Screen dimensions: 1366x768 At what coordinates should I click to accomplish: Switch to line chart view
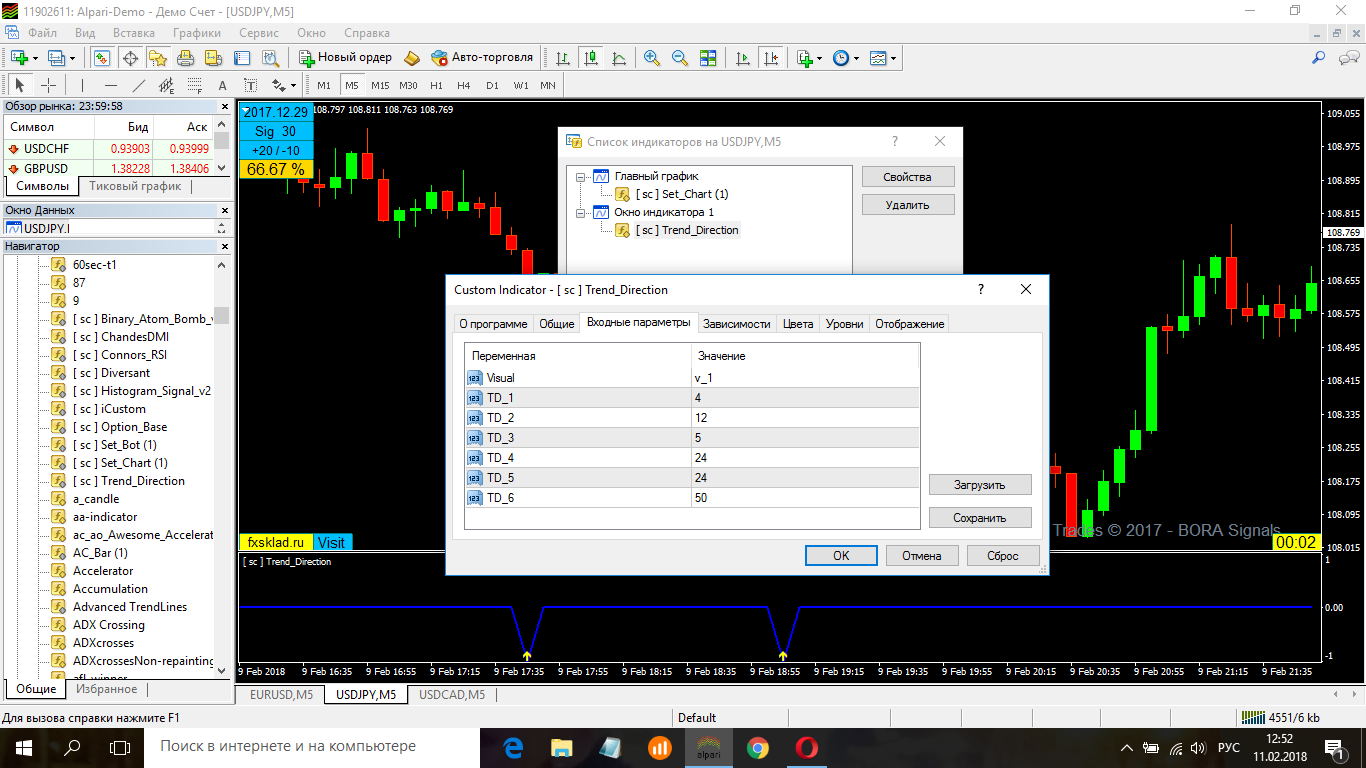point(619,58)
